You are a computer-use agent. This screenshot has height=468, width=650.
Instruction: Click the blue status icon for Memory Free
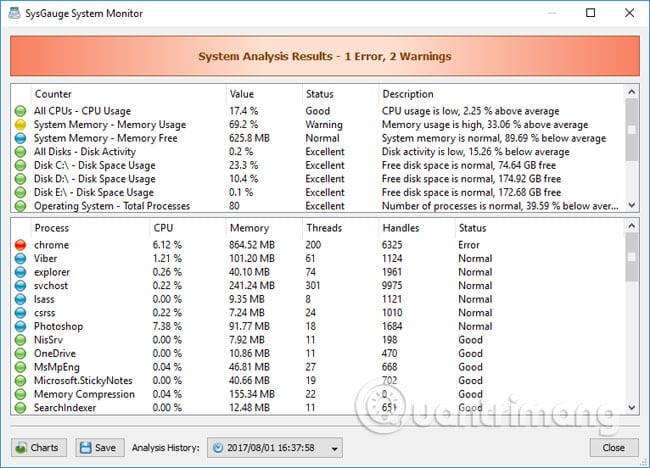(x=20, y=138)
